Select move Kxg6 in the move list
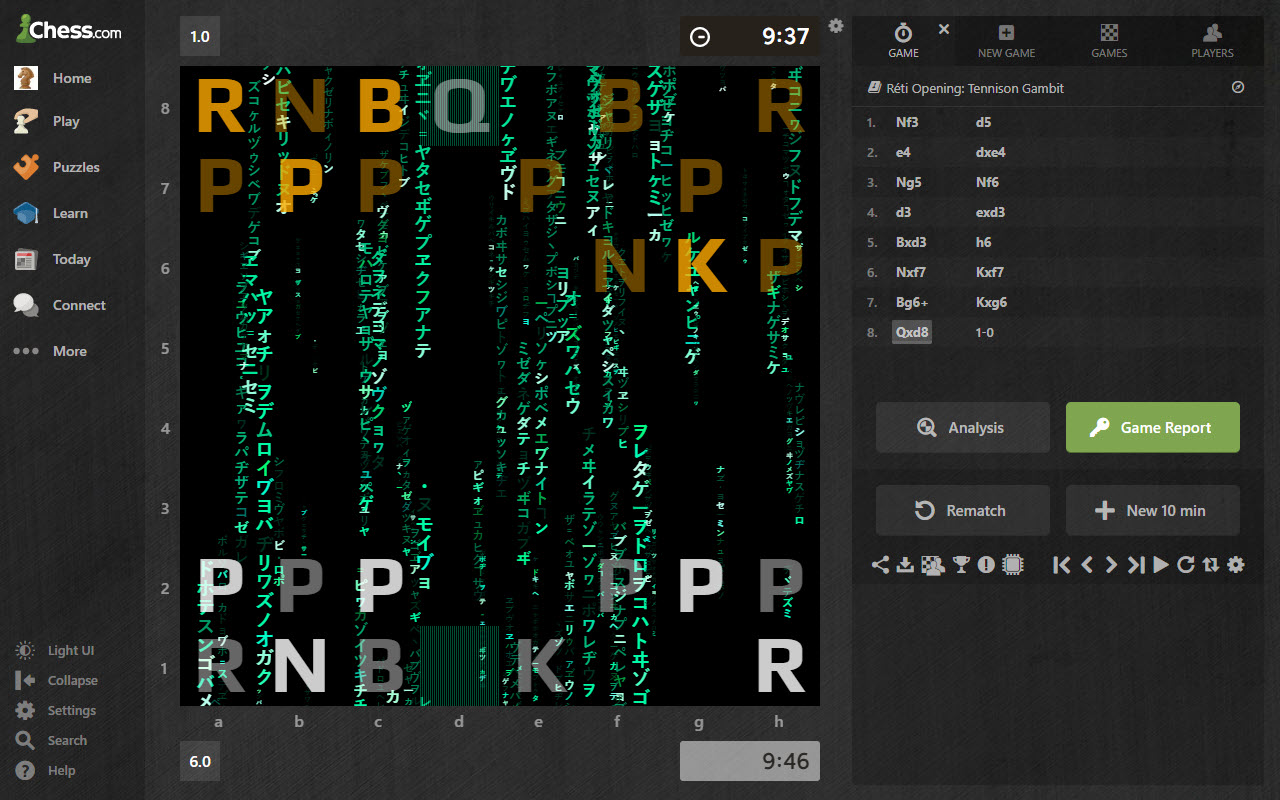The image size is (1280, 800). [x=991, y=302]
